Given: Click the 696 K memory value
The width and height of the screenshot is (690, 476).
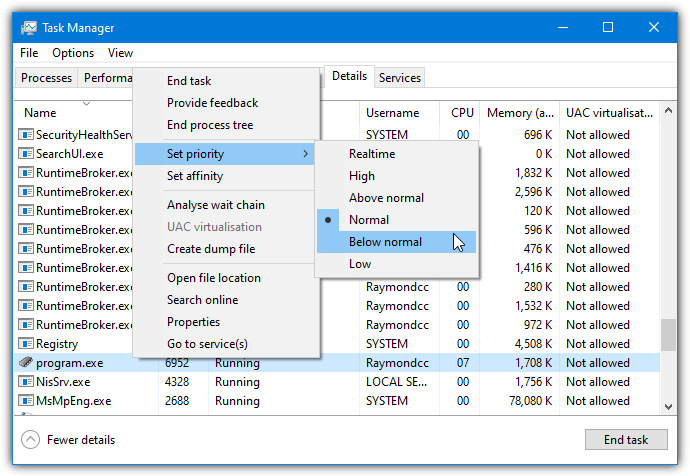Looking at the screenshot, I should point(538,135).
